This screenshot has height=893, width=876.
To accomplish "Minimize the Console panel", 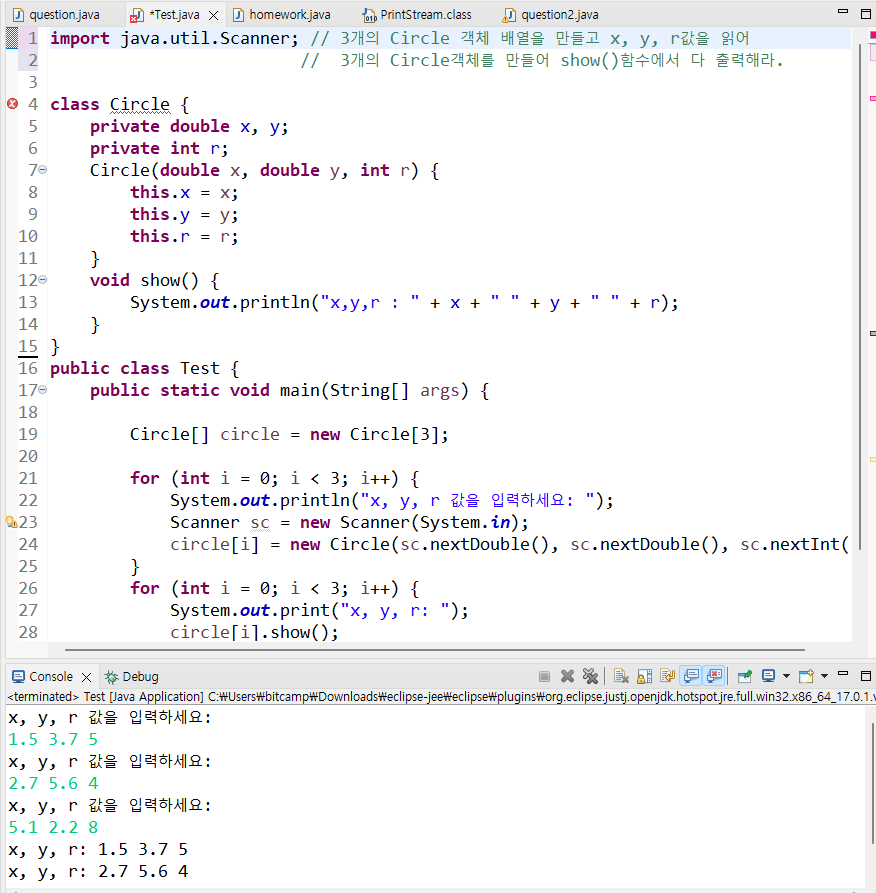I will pos(844,674).
